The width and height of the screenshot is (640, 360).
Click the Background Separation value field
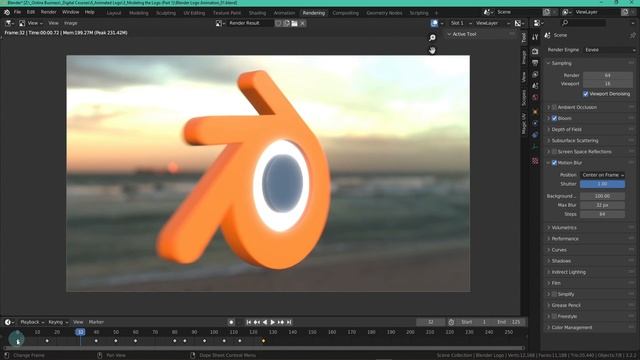602,196
